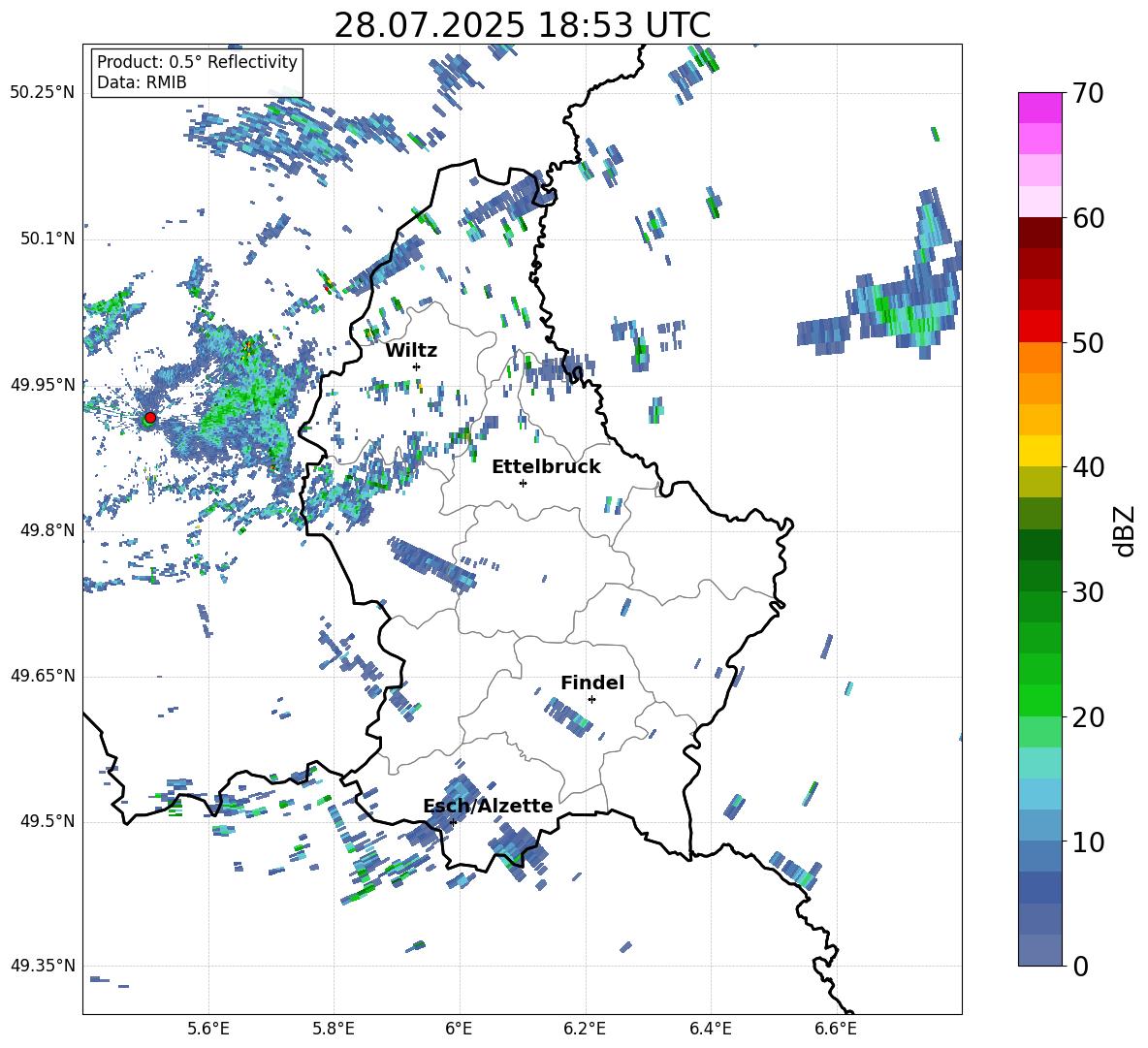
Task: Click the 20 tick label on colorbar
Action: (x=1088, y=717)
